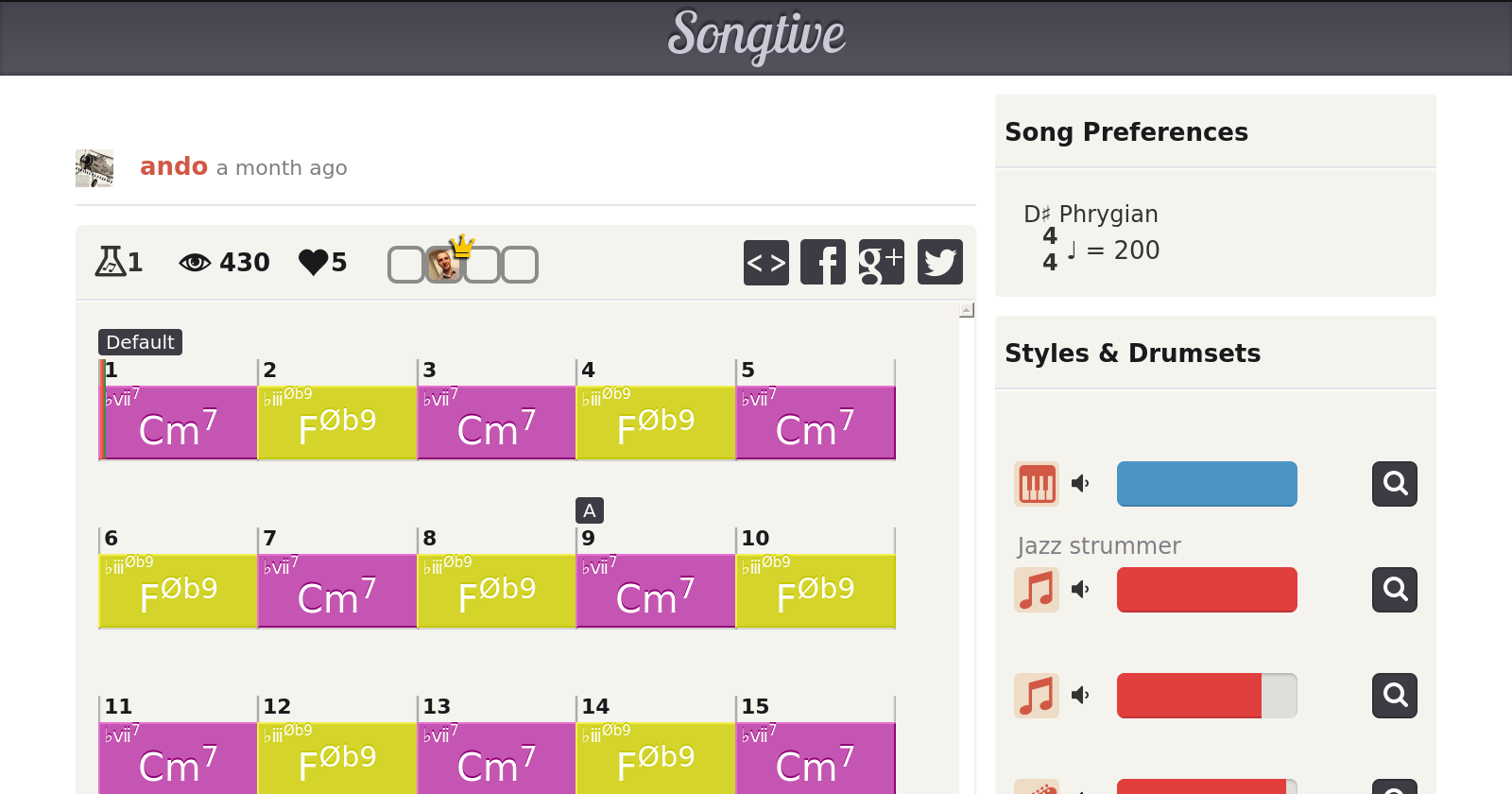Click the piano keyboard instrument icon

coord(1036,484)
